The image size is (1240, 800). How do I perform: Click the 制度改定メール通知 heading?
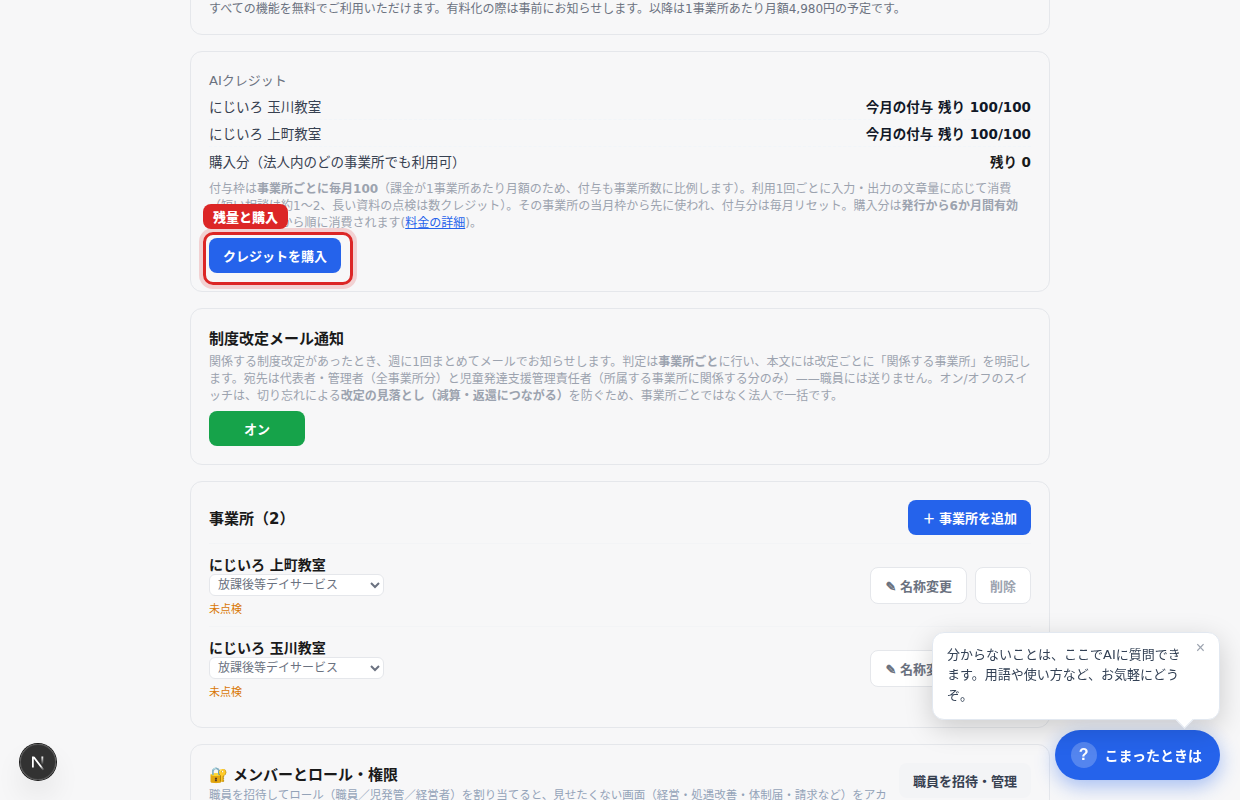point(276,338)
